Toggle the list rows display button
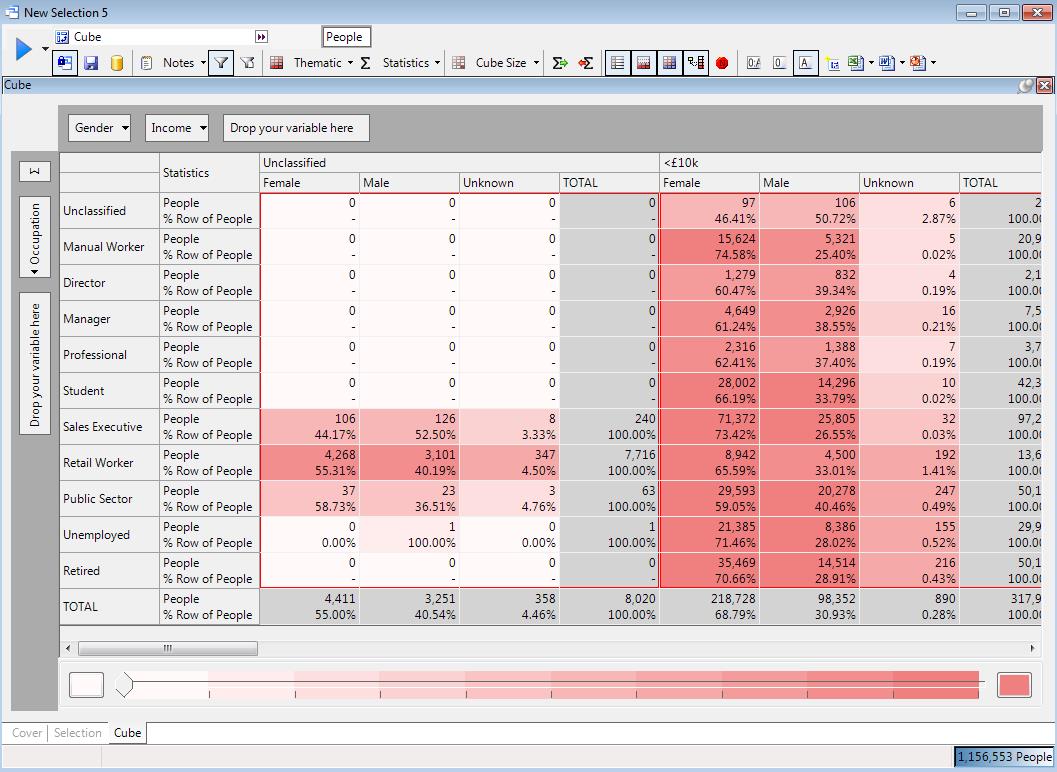 point(617,63)
